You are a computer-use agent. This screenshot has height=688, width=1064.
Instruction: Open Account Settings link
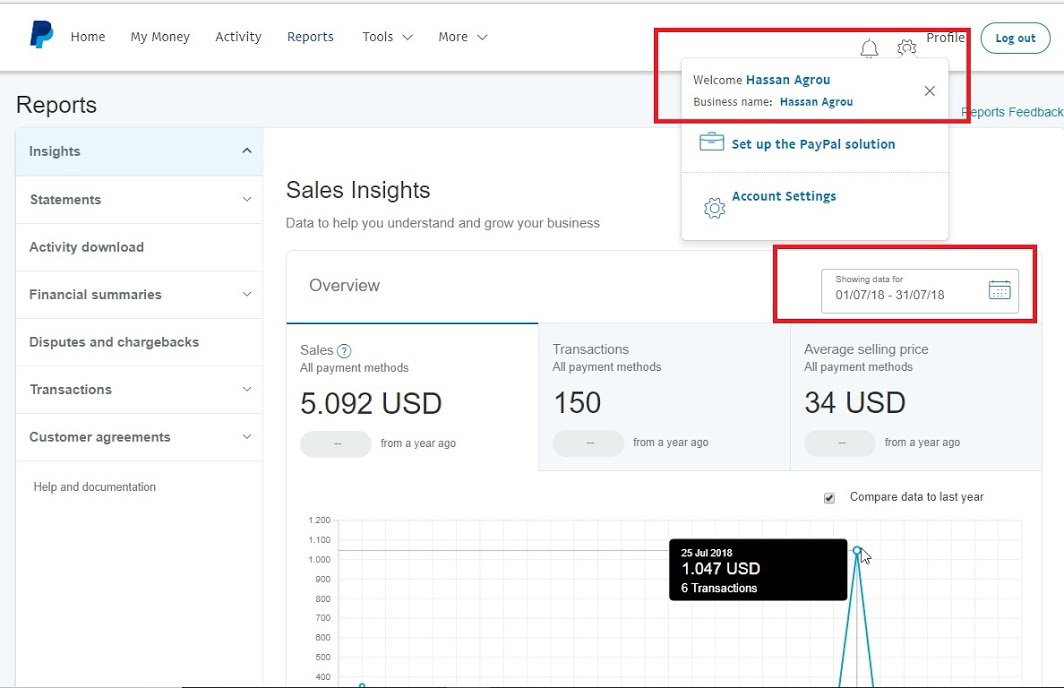click(784, 196)
